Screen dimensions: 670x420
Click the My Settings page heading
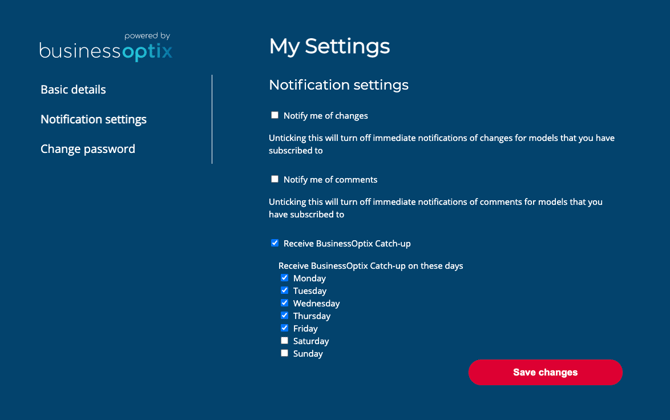point(329,46)
